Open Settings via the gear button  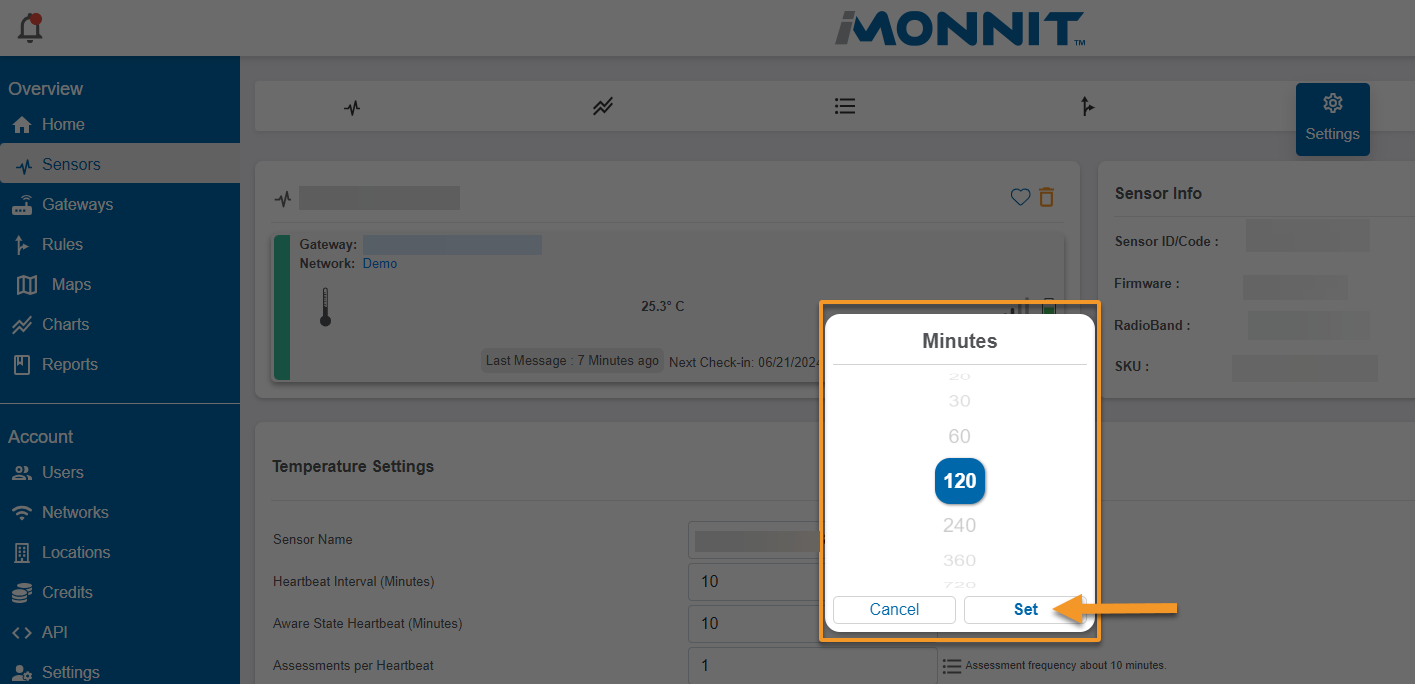pyautogui.click(x=1332, y=118)
